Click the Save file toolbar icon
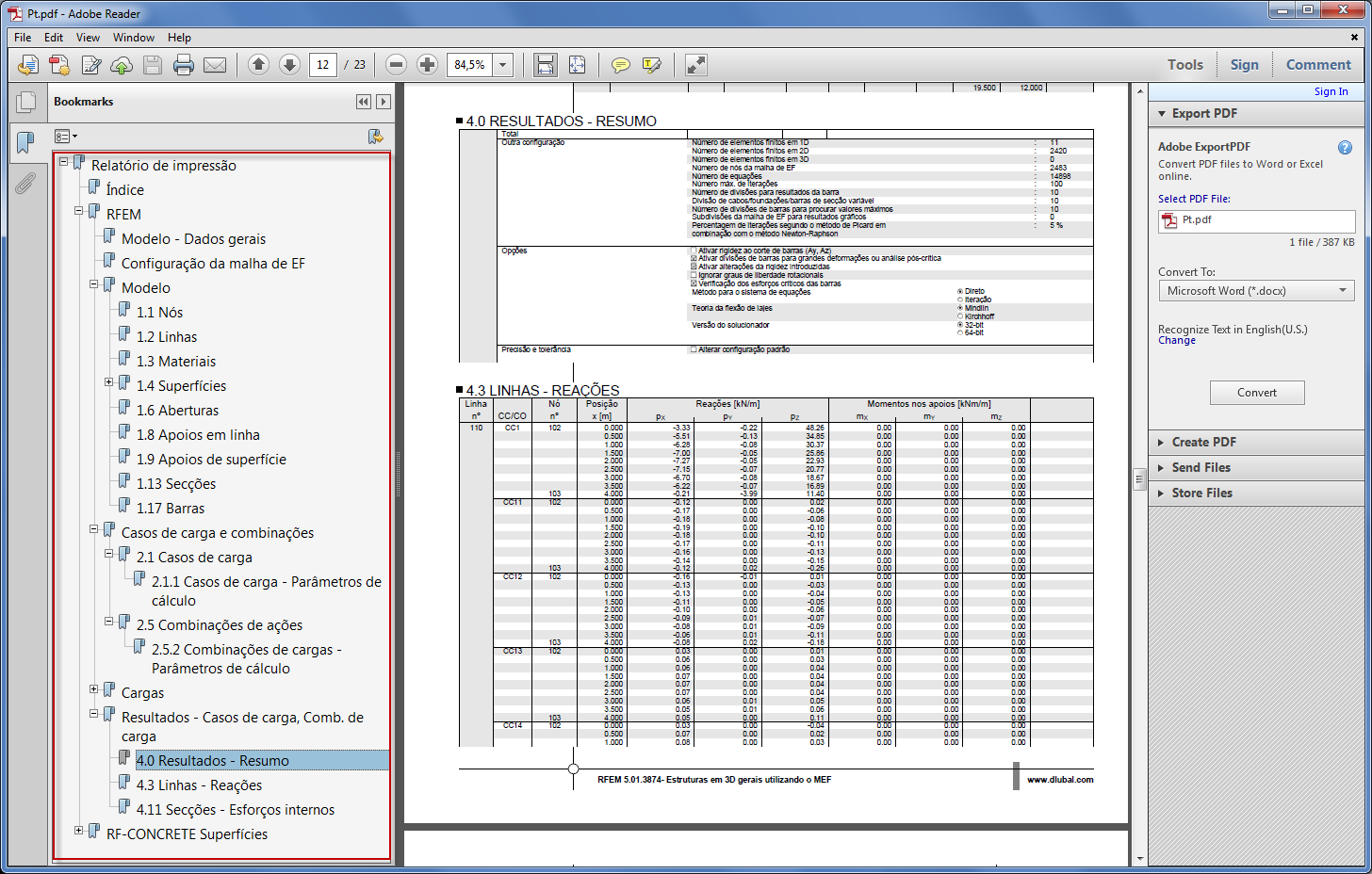 [153, 65]
